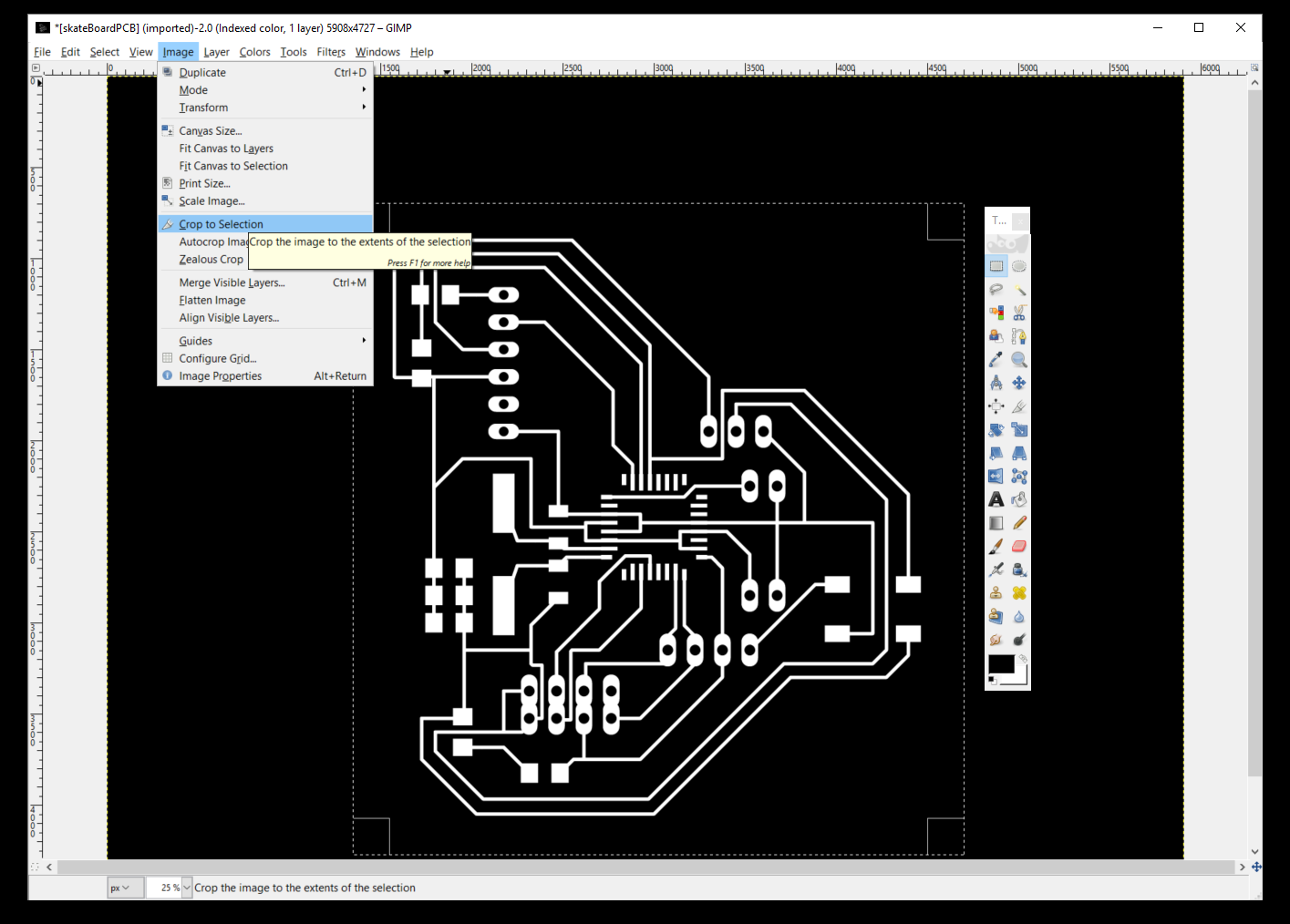This screenshot has width=1290, height=924.
Task: Open the px unit dropdown
Action: 125,888
